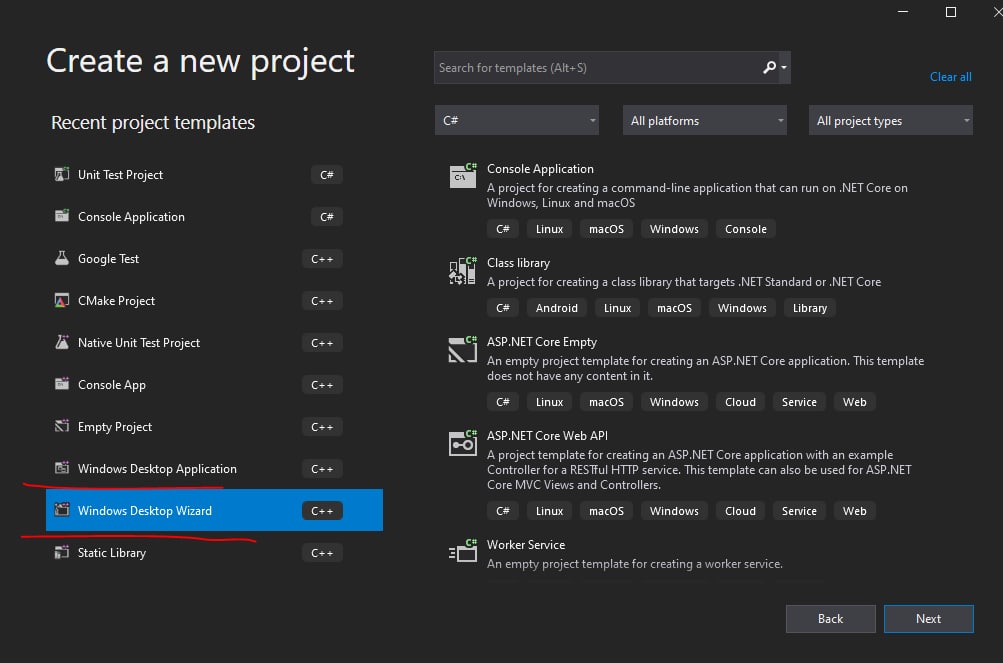Click the Class library template icon
The height and width of the screenshot is (663, 1003).
(x=463, y=271)
